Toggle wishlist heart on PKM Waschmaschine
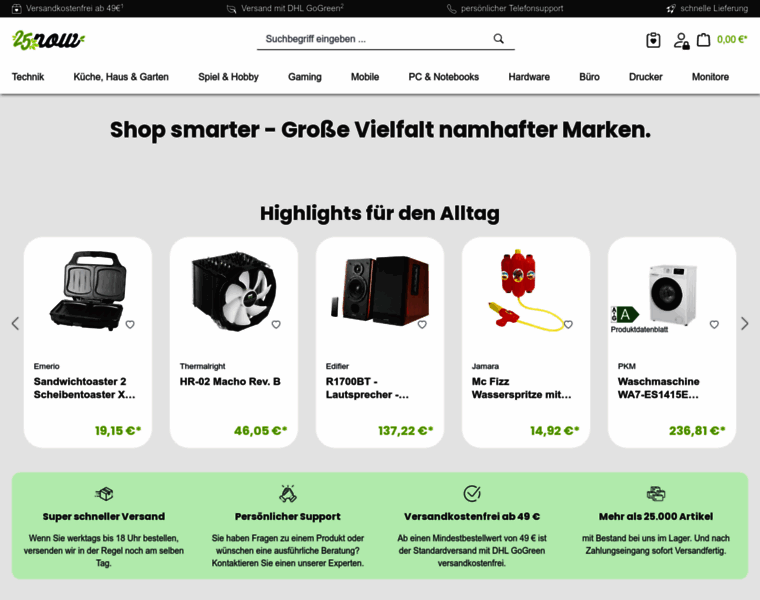Viewport: 760px width, 600px height. click(x=714, y=325)
